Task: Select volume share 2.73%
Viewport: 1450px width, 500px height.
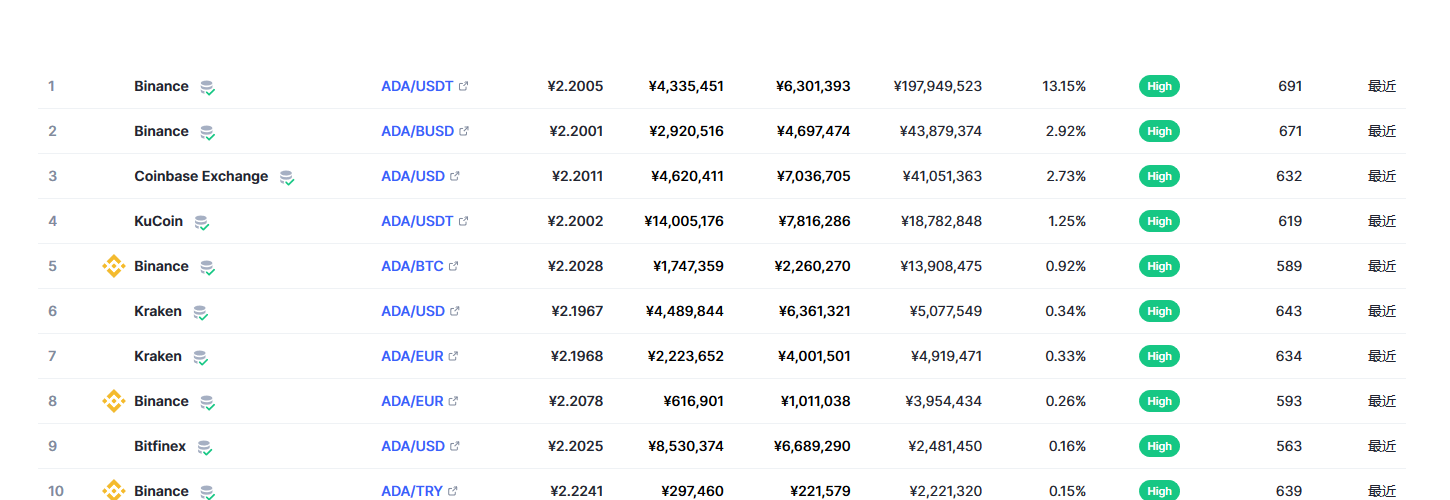Action: pos(1066,176)
